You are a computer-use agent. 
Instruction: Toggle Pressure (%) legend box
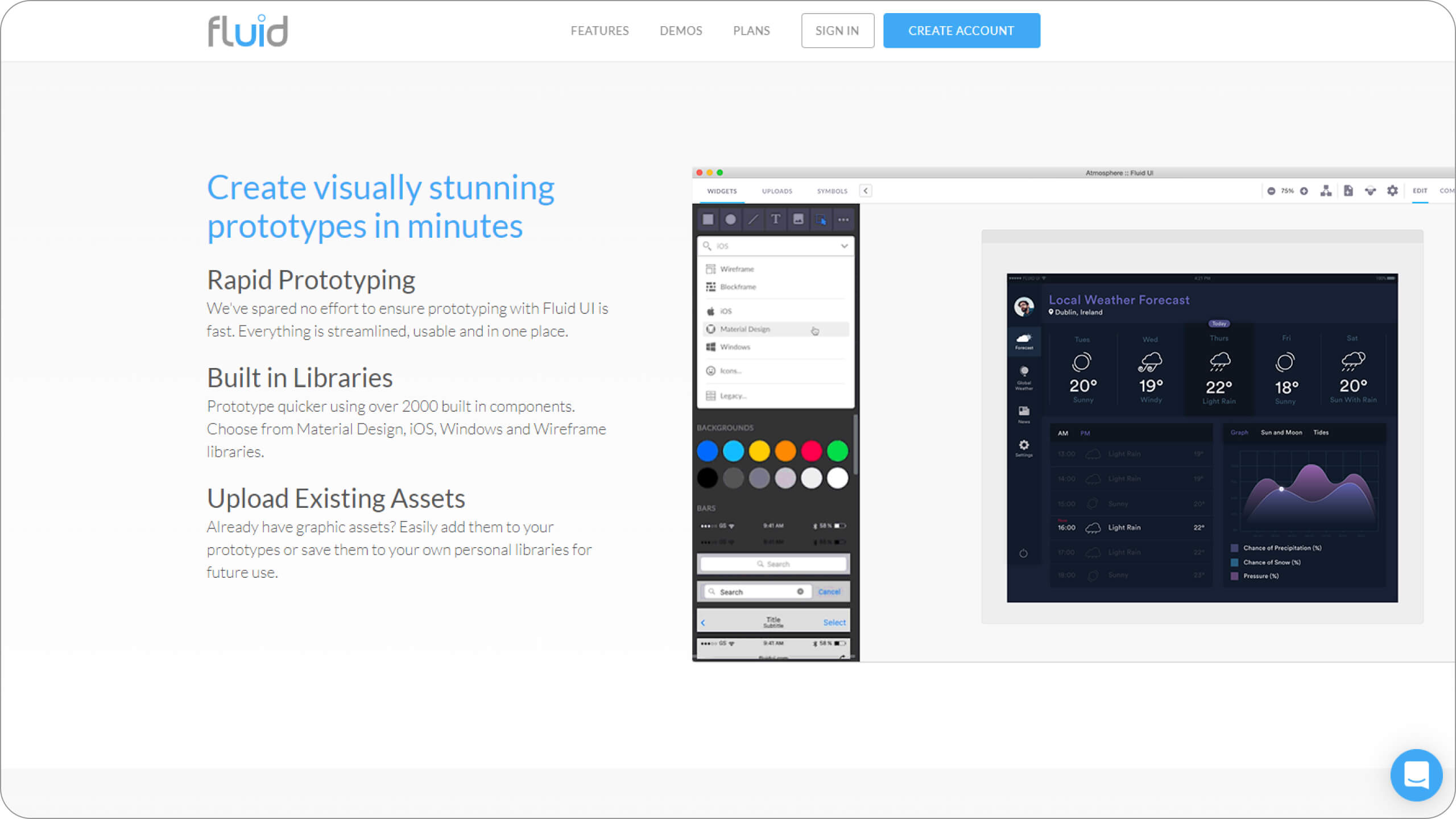point(1235,576)
